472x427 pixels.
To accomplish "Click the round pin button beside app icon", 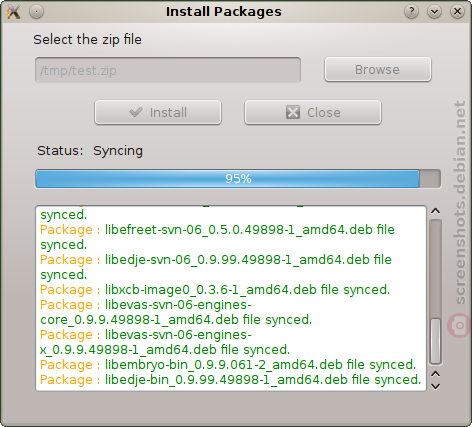I will [x=36, y=12].
